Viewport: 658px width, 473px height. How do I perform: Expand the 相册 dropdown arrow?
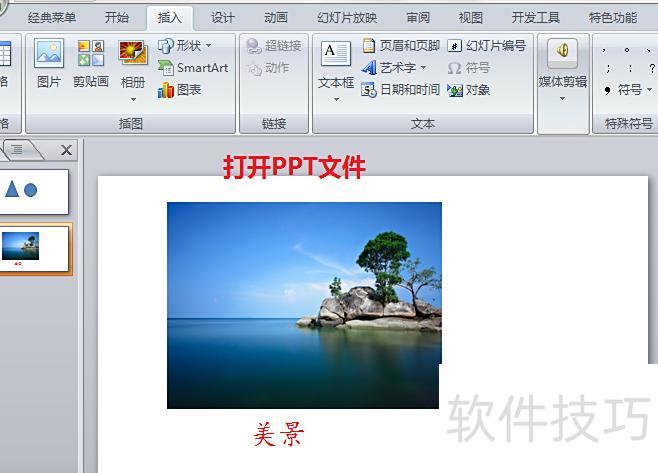(x=133, y=99)
